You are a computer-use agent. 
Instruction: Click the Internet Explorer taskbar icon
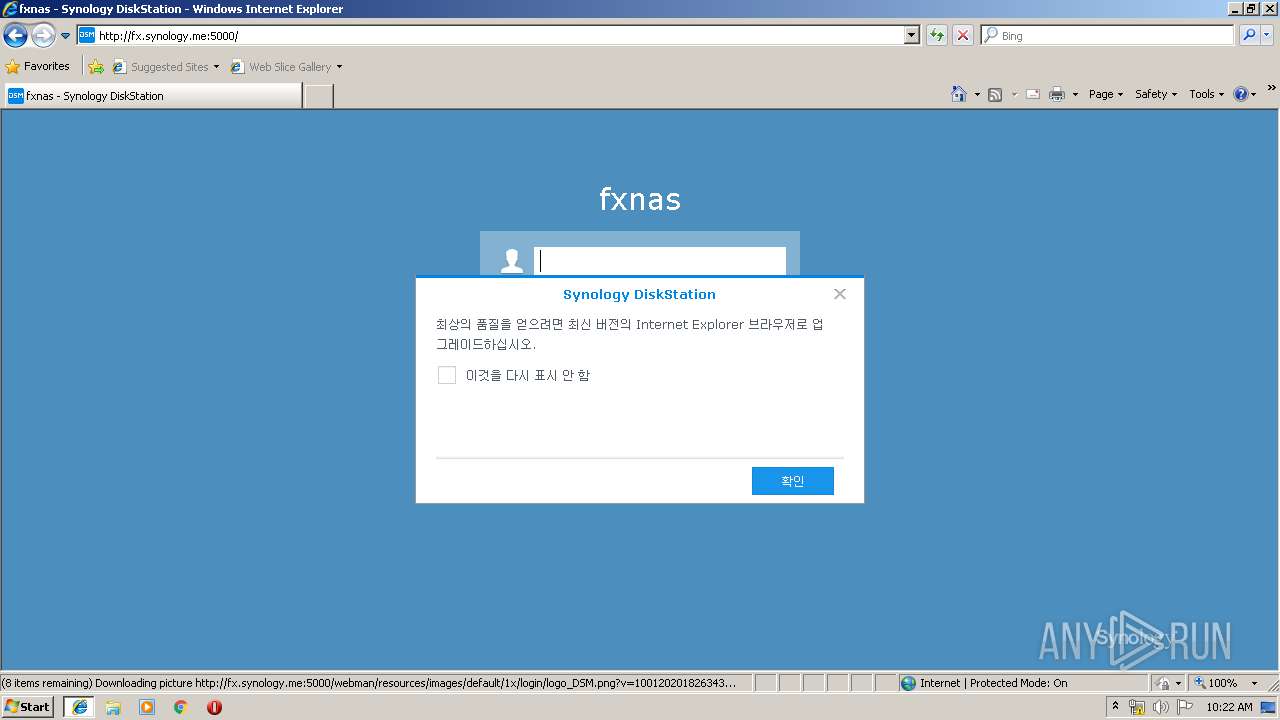point(79,707)
